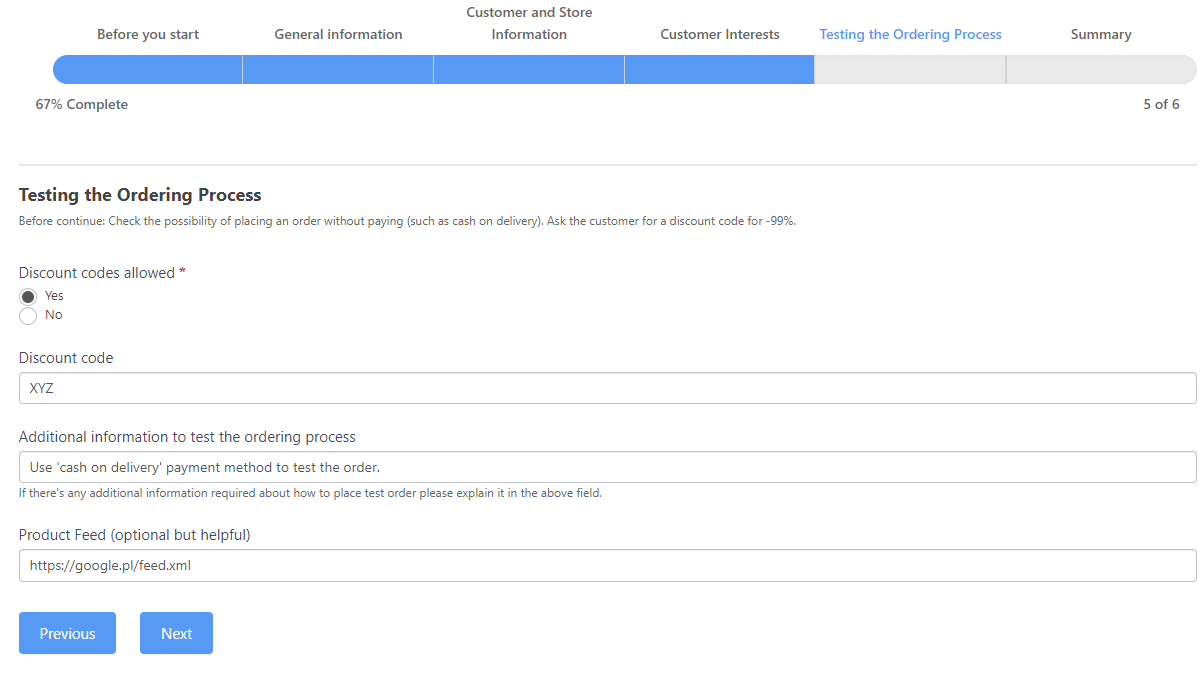
Task: Jump to the 'Summary' step label
Action: [x=1100, y=34]
